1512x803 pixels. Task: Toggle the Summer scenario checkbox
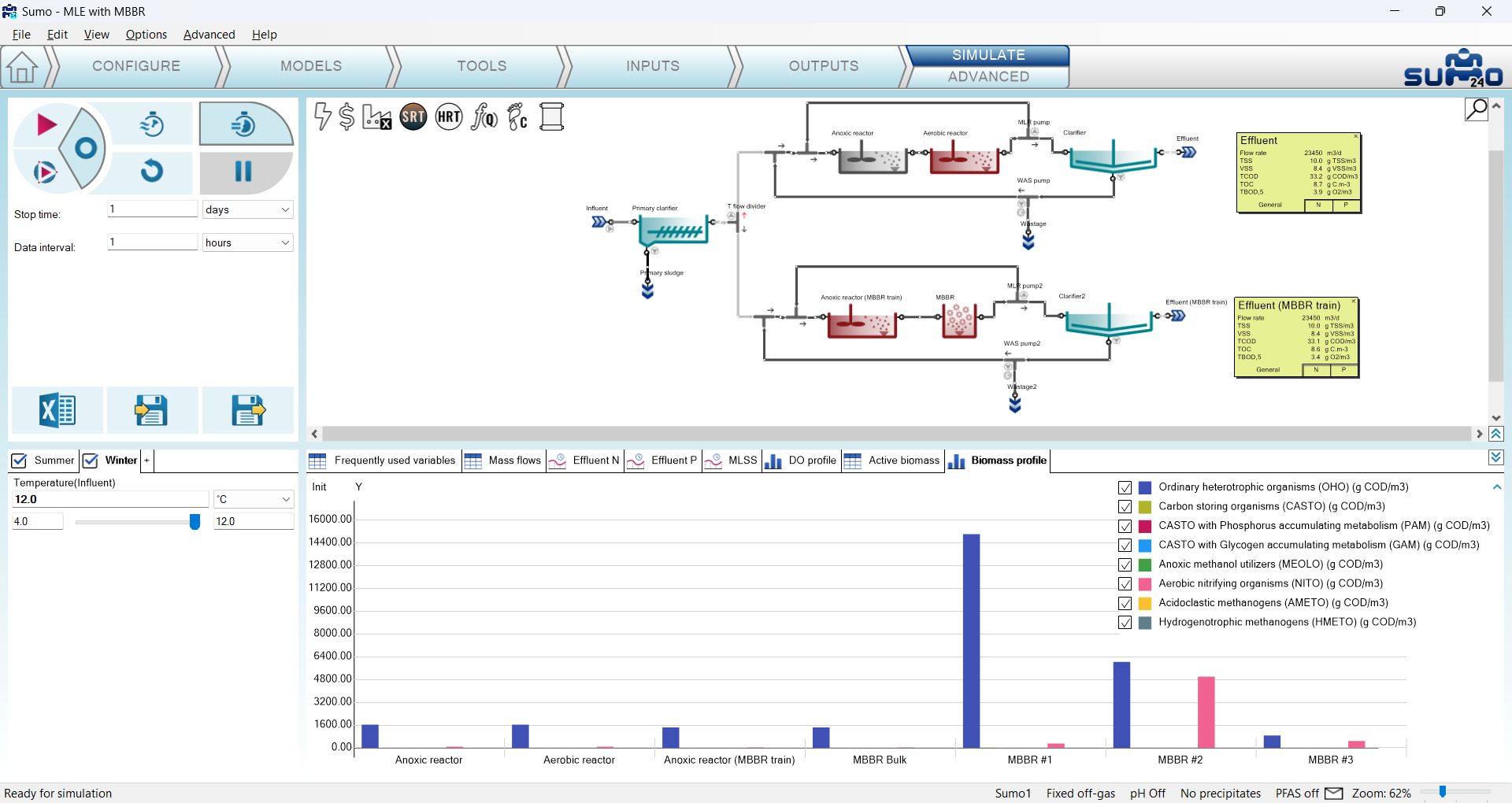click(x=19, y=461)
